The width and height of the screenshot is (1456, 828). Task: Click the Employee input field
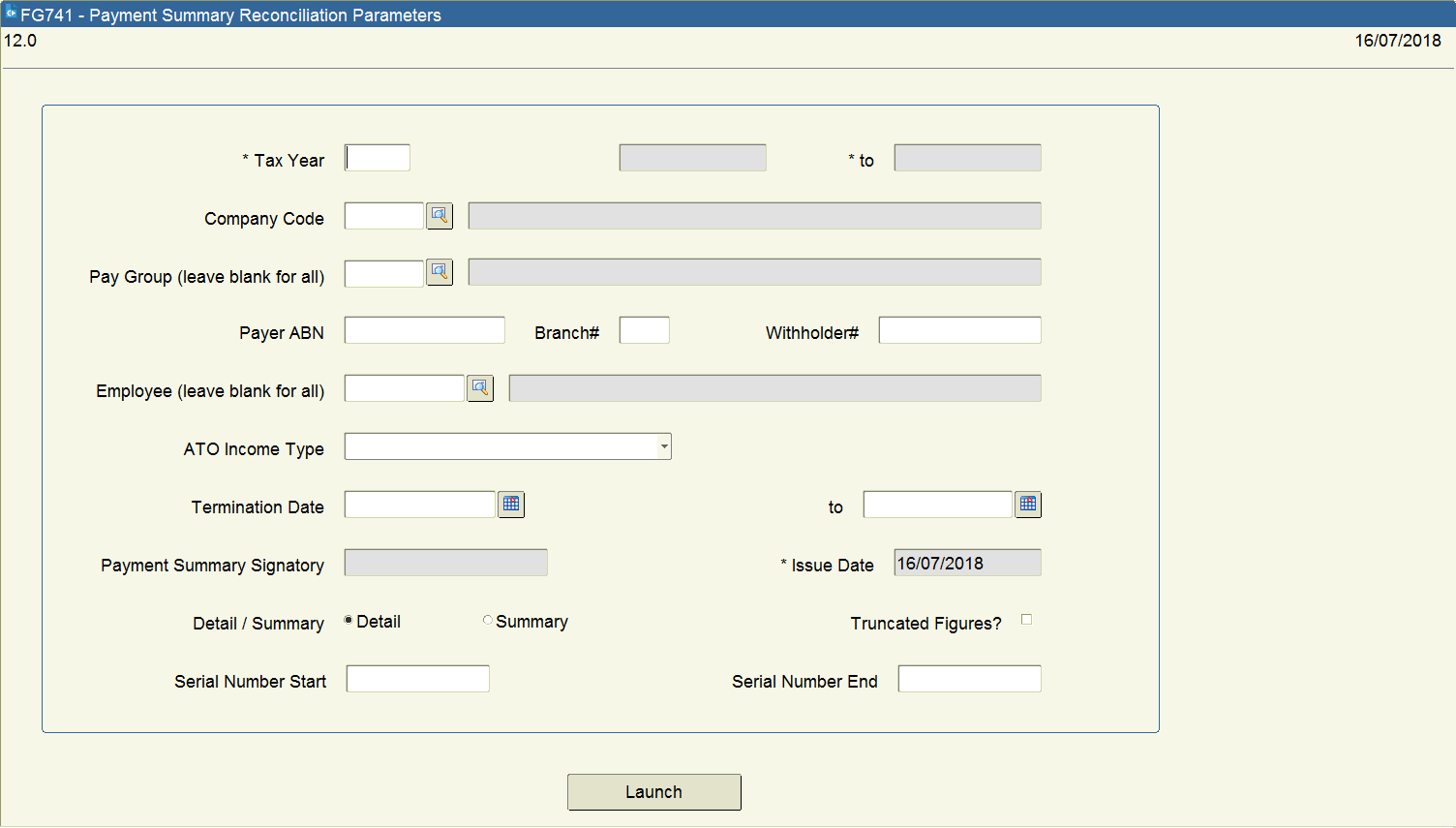[x=405, y=387]
